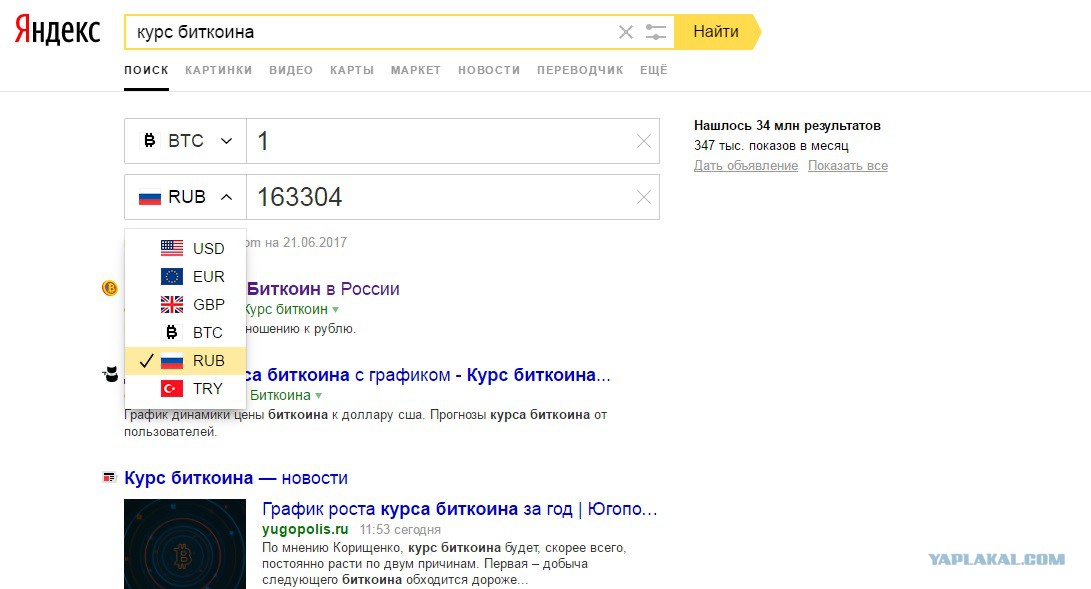Clear the RUB amount field value

(644, 197)
